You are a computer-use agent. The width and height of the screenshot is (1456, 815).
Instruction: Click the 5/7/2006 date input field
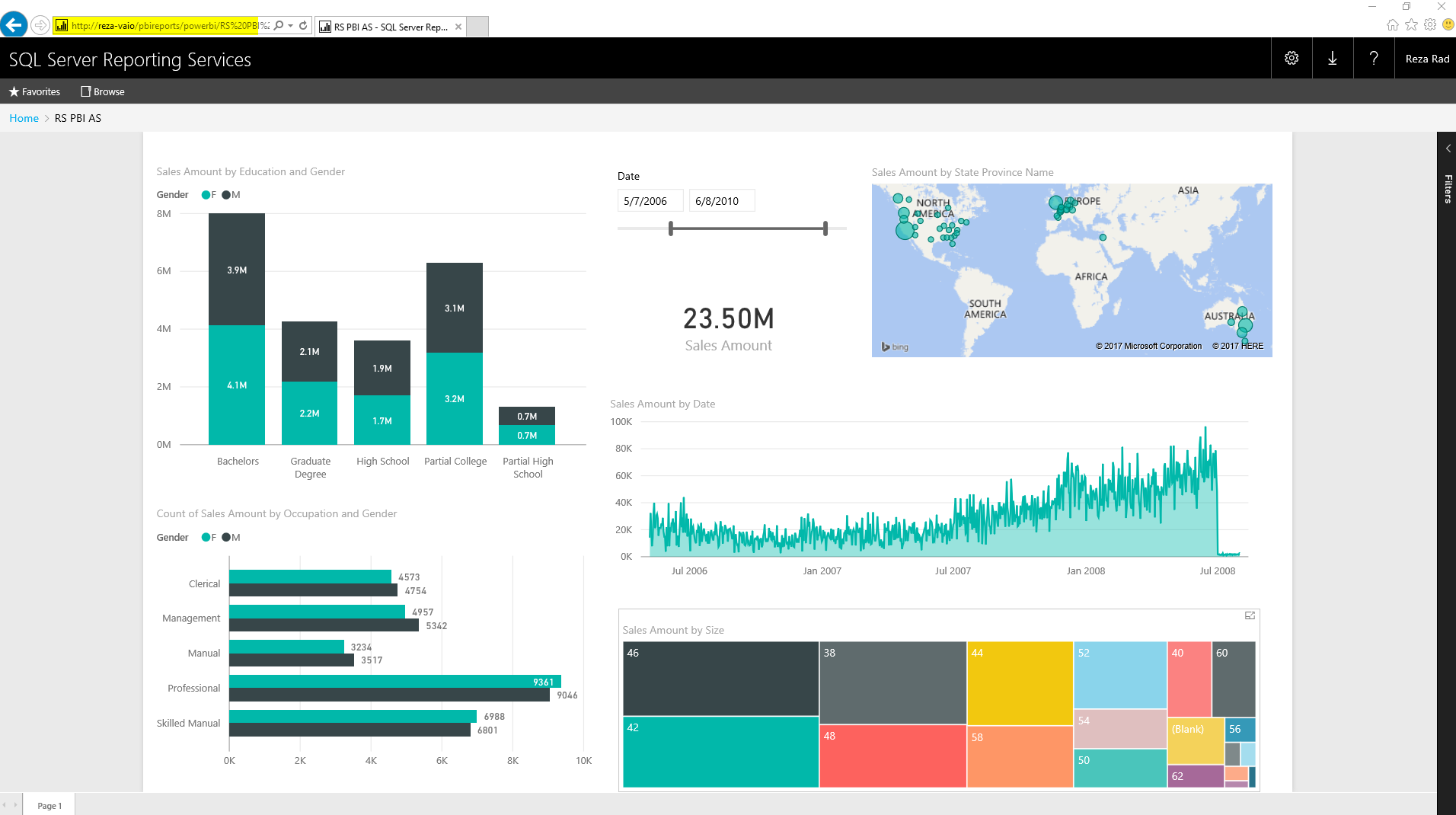(649, 200)
